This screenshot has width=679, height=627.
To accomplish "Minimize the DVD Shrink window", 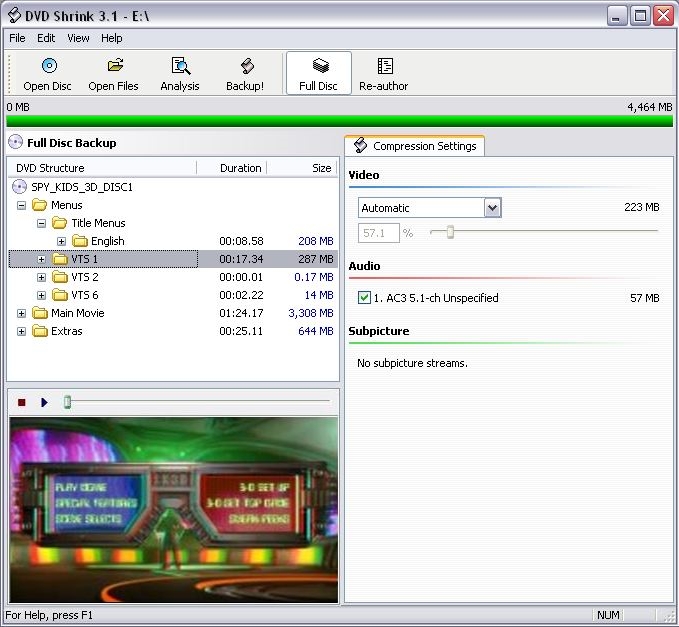I will coord(617,16).
